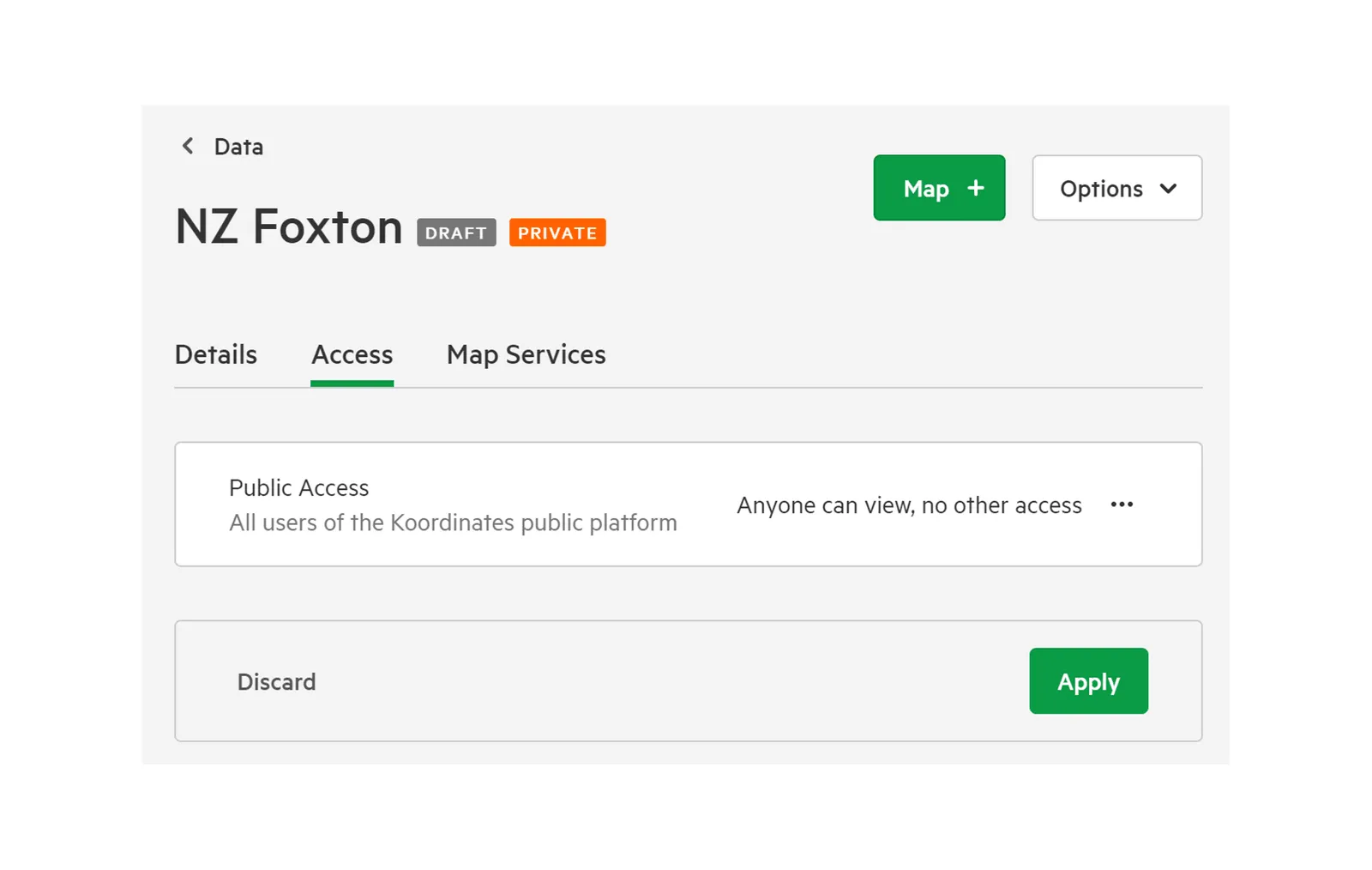Image resolution: width=1372 pixels, height=870 pixels.
Task: Open the Anyone can view permission selector
Action: click(909, 505)
